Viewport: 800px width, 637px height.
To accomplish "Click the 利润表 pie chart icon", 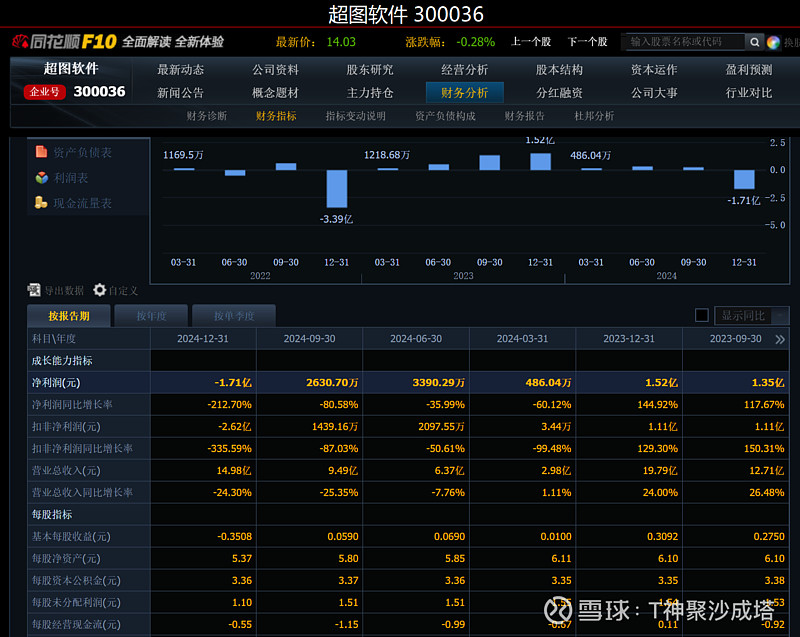I will pos(41,178).
